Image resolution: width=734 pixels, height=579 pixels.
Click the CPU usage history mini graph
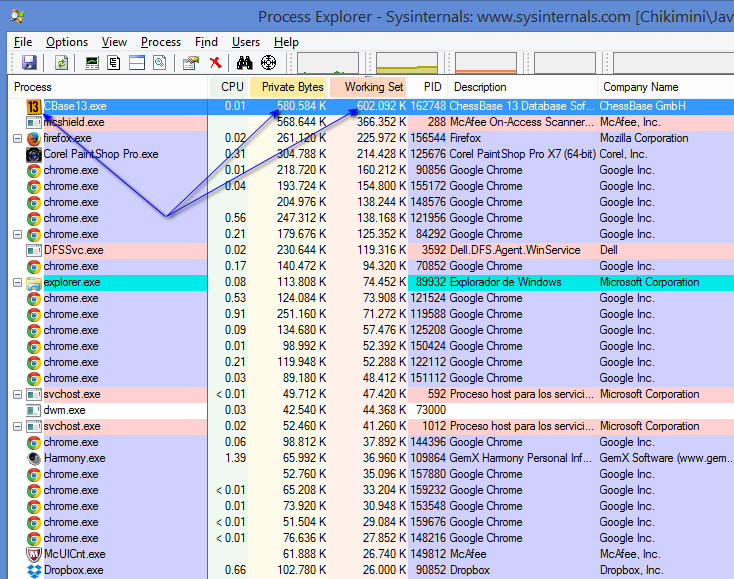pos(328,63)
